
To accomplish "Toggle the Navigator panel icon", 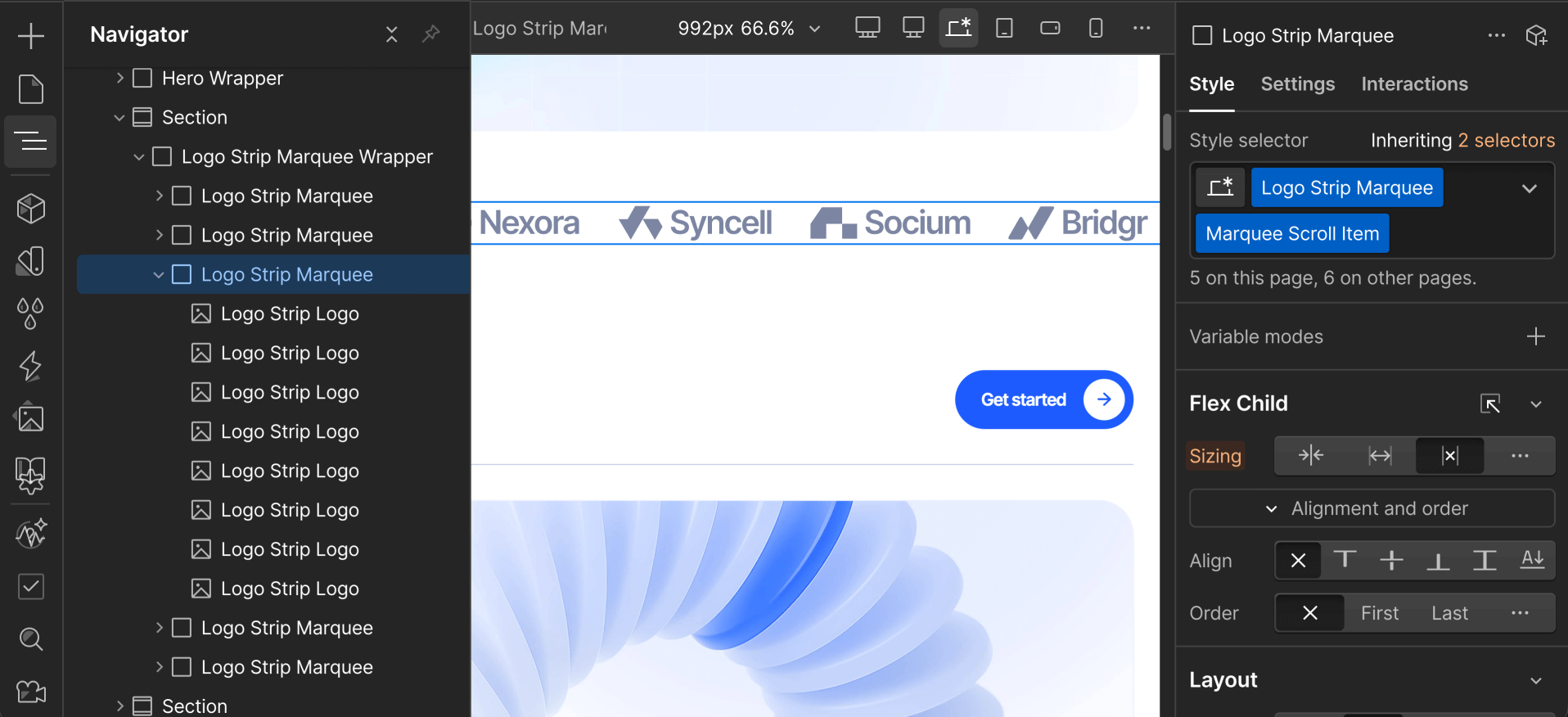I will pyautogui.click(x=30, y=142).
